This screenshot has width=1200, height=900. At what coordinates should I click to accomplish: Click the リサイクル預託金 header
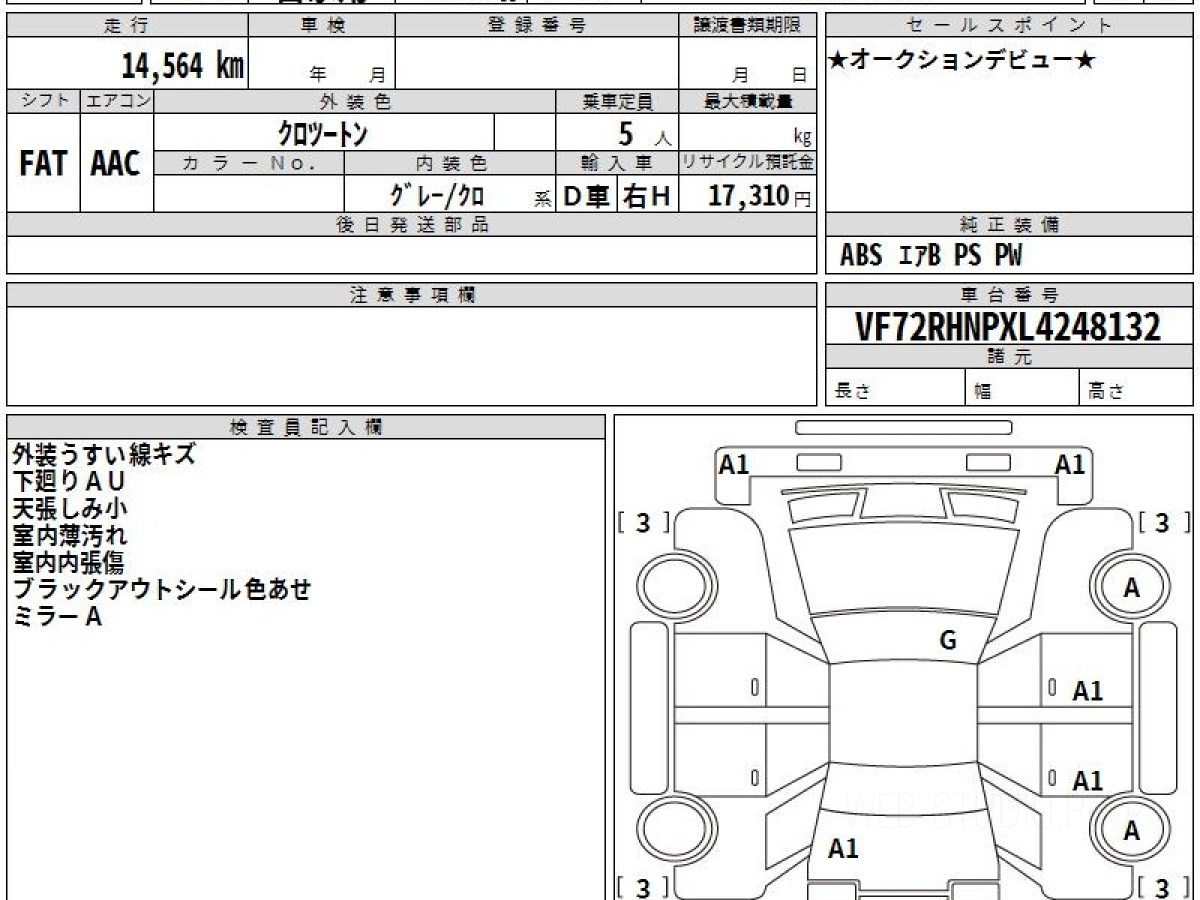[747, 163]
